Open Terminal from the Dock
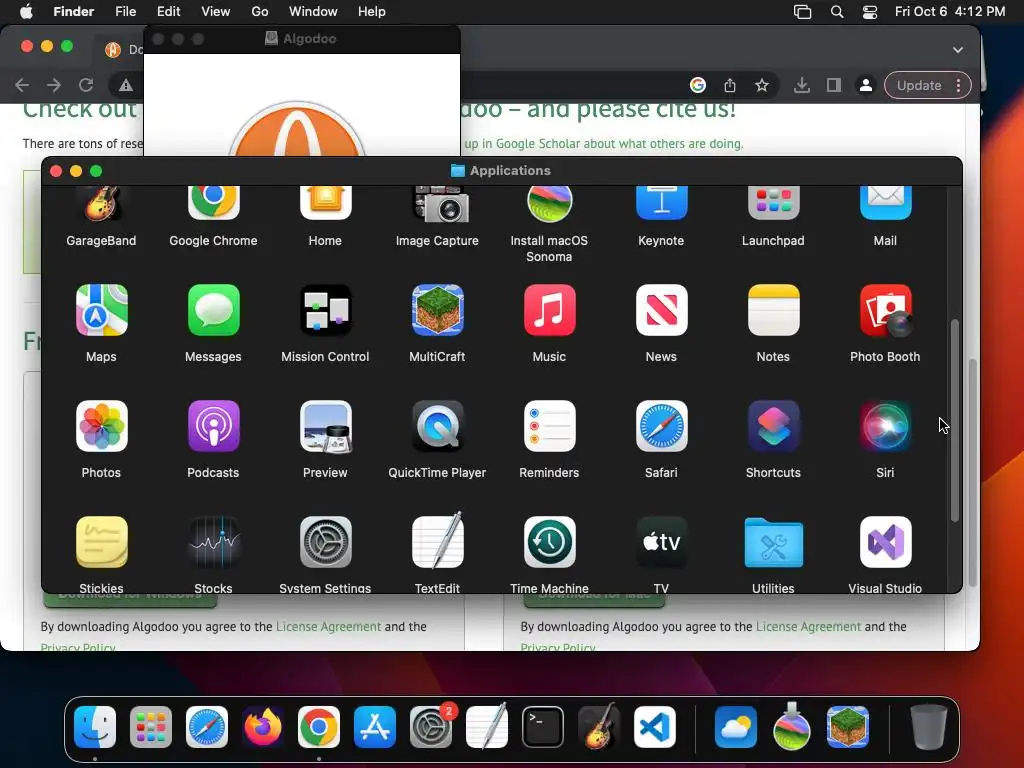Screen dimensions: 1024x768 (x=543, y=728)
